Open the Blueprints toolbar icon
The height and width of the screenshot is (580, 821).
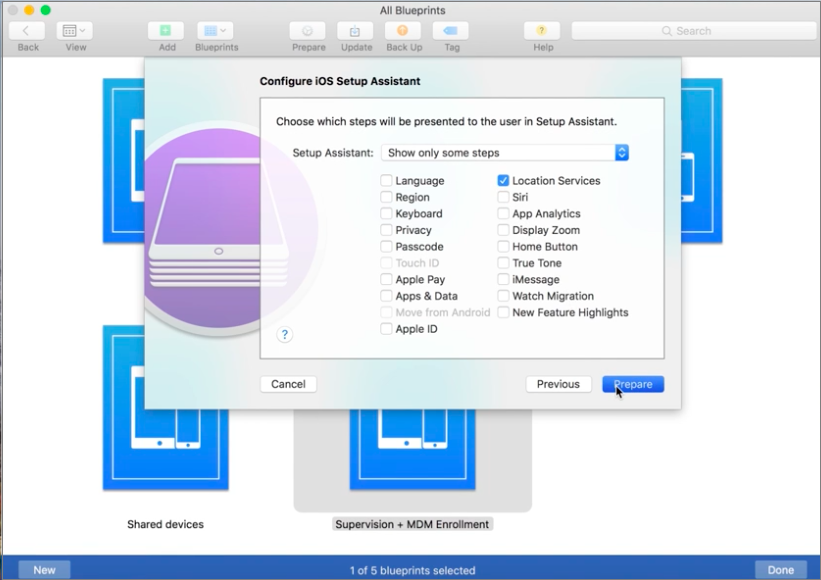(216, 31)
